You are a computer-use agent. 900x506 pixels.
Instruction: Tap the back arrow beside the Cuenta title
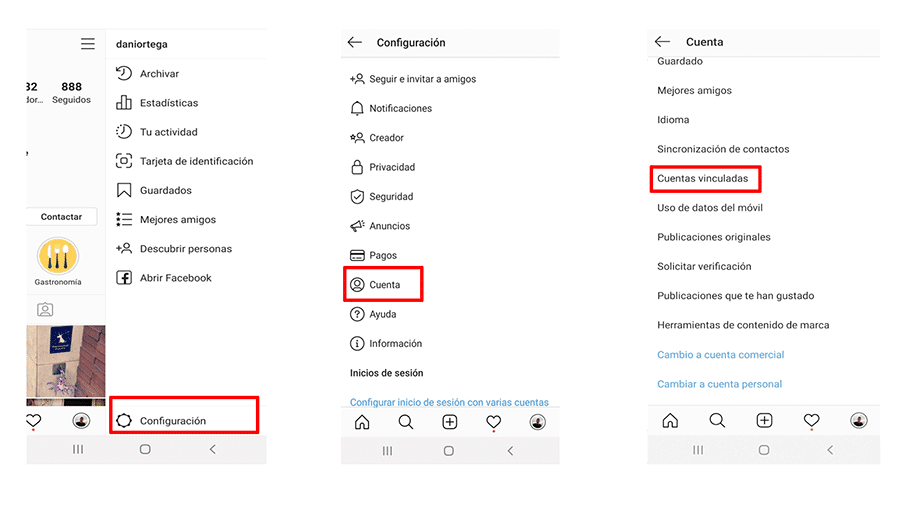click(662, 42)
